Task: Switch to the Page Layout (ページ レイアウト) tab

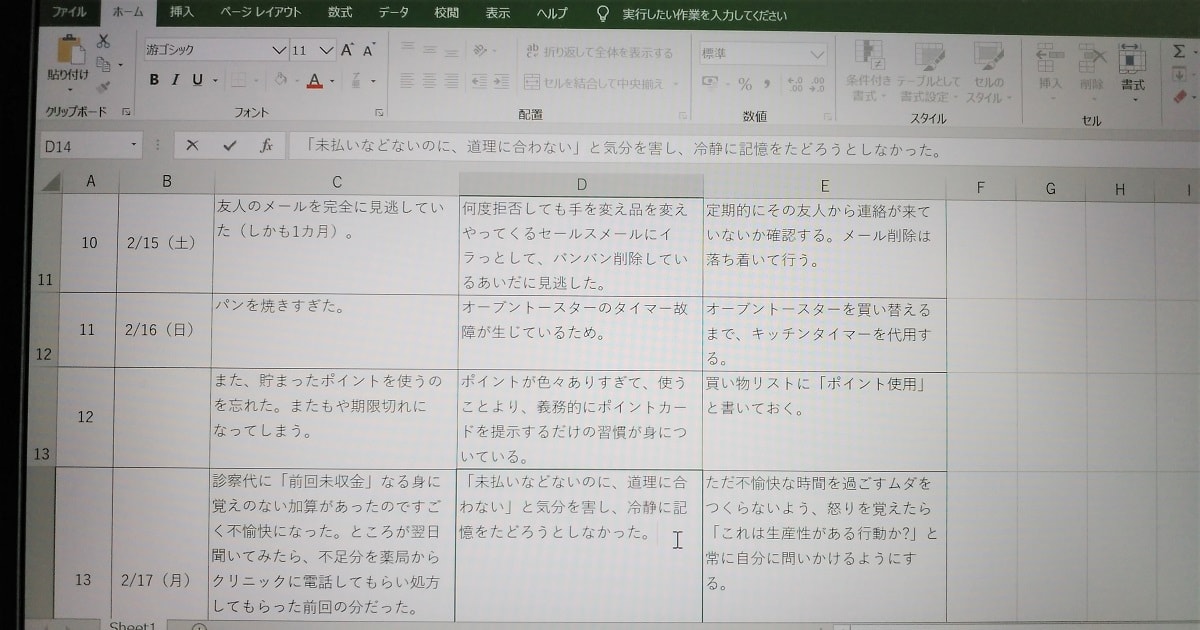Action: (x=260, y=13)
